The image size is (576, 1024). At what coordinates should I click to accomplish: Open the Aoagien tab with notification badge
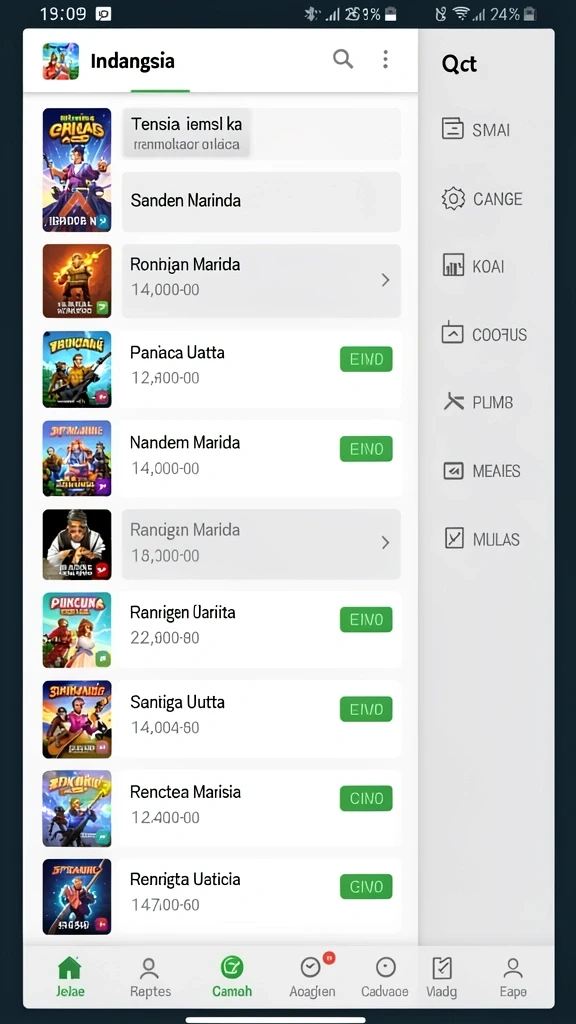tap(312, 976)
